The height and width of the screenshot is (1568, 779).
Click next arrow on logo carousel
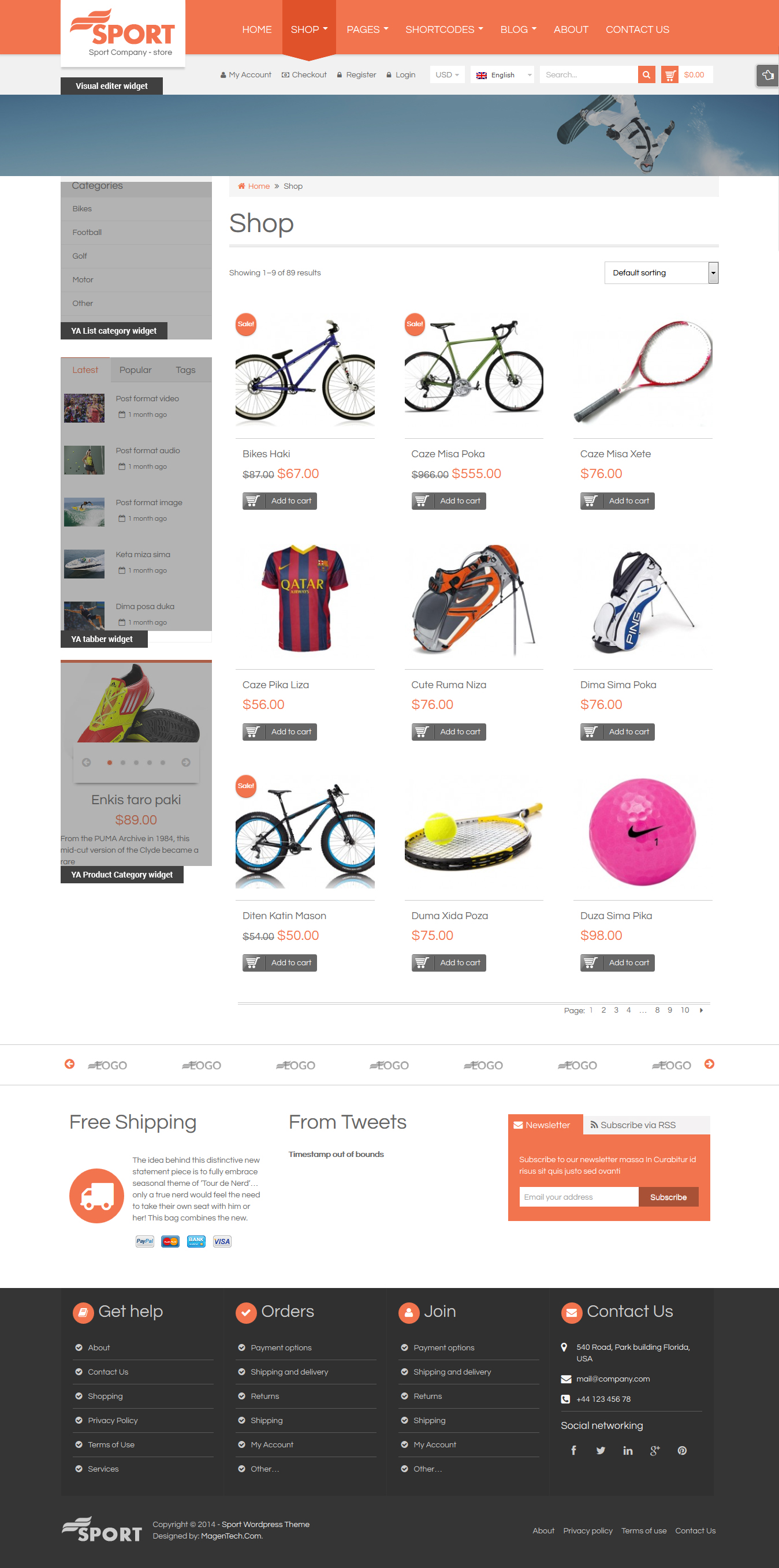click(x=709, y=1064)
